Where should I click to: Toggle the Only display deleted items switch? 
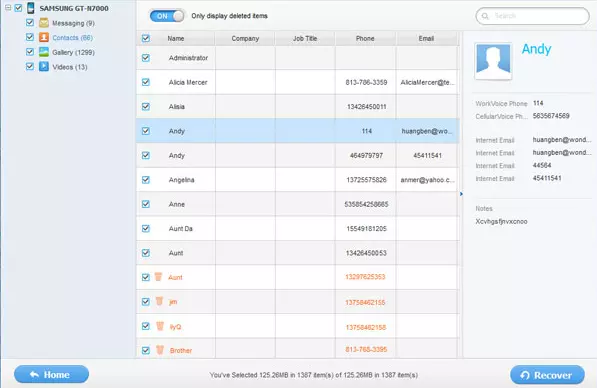(x=167, y=16)
